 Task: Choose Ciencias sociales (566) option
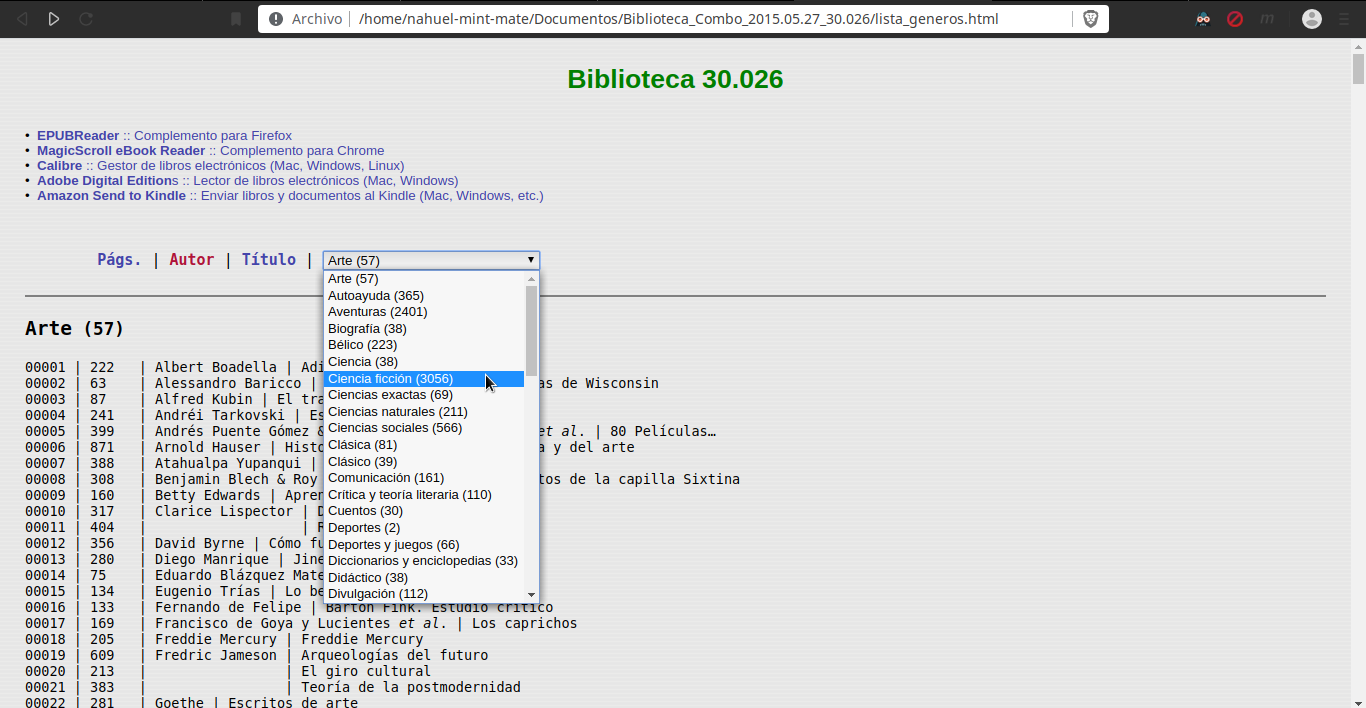pos(394,428)
